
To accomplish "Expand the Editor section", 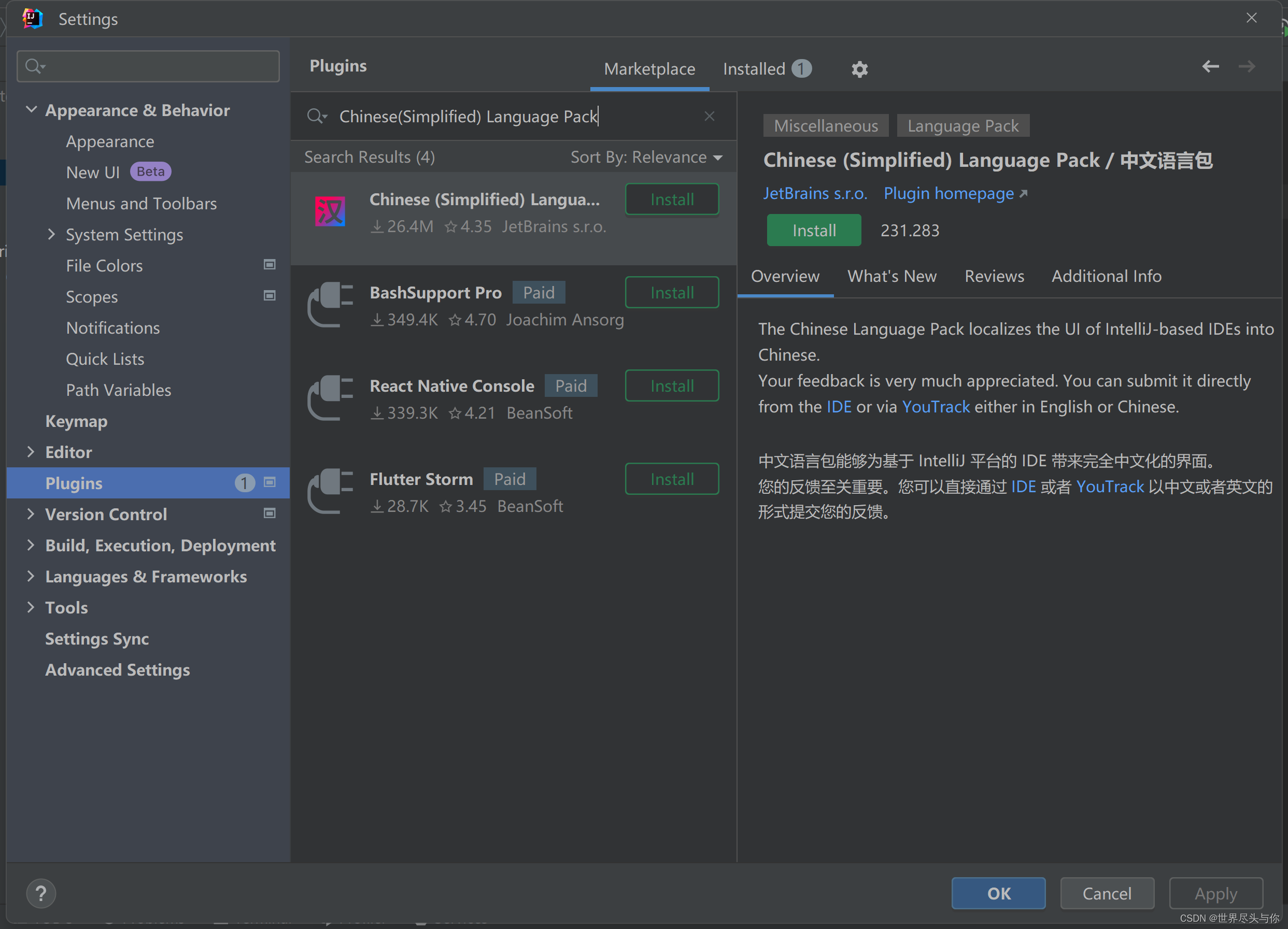I will pyautogui.click(x=31, y=451).
